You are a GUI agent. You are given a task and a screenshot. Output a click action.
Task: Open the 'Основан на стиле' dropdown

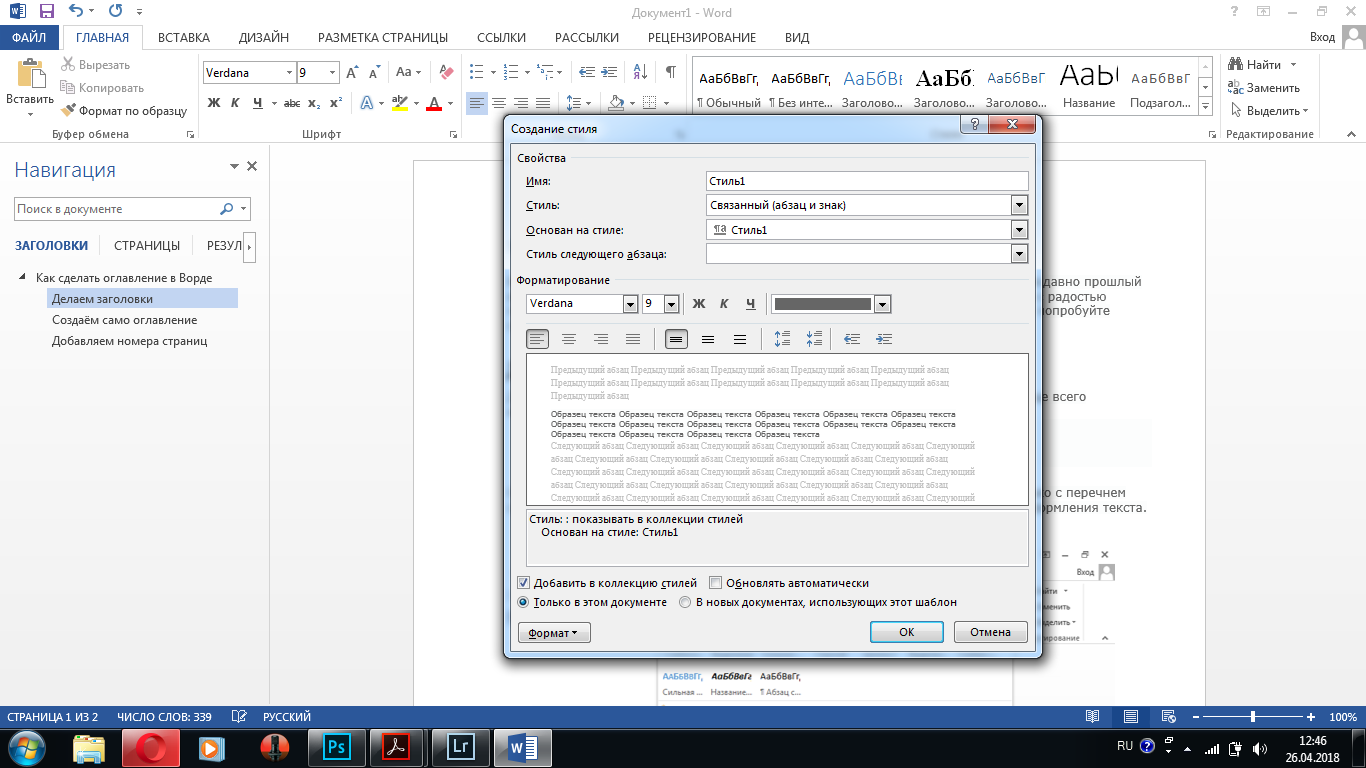1019,230
